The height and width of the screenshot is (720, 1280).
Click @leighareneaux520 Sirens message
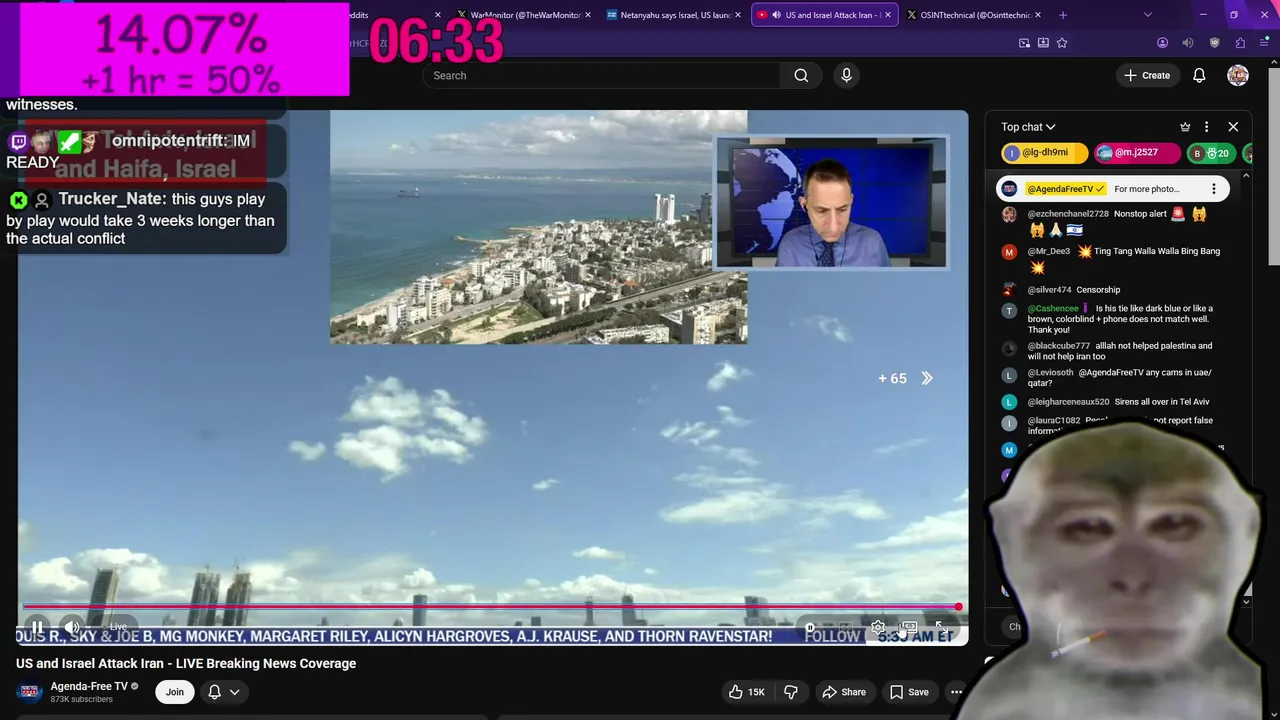point(1118,402)
